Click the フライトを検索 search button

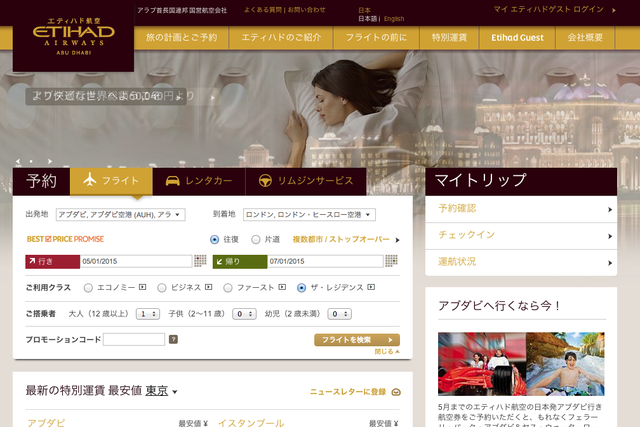coord(357,340)
